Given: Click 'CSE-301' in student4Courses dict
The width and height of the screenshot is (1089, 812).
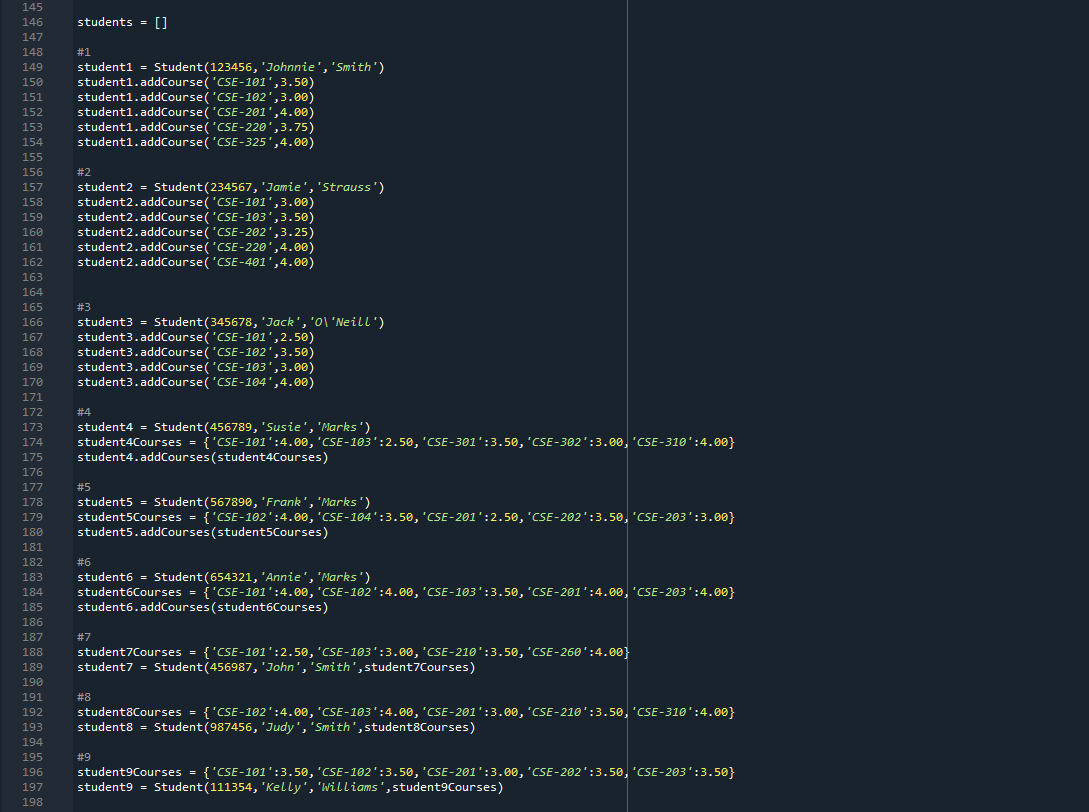Looking at the screenshot, I should coord(451,442).
